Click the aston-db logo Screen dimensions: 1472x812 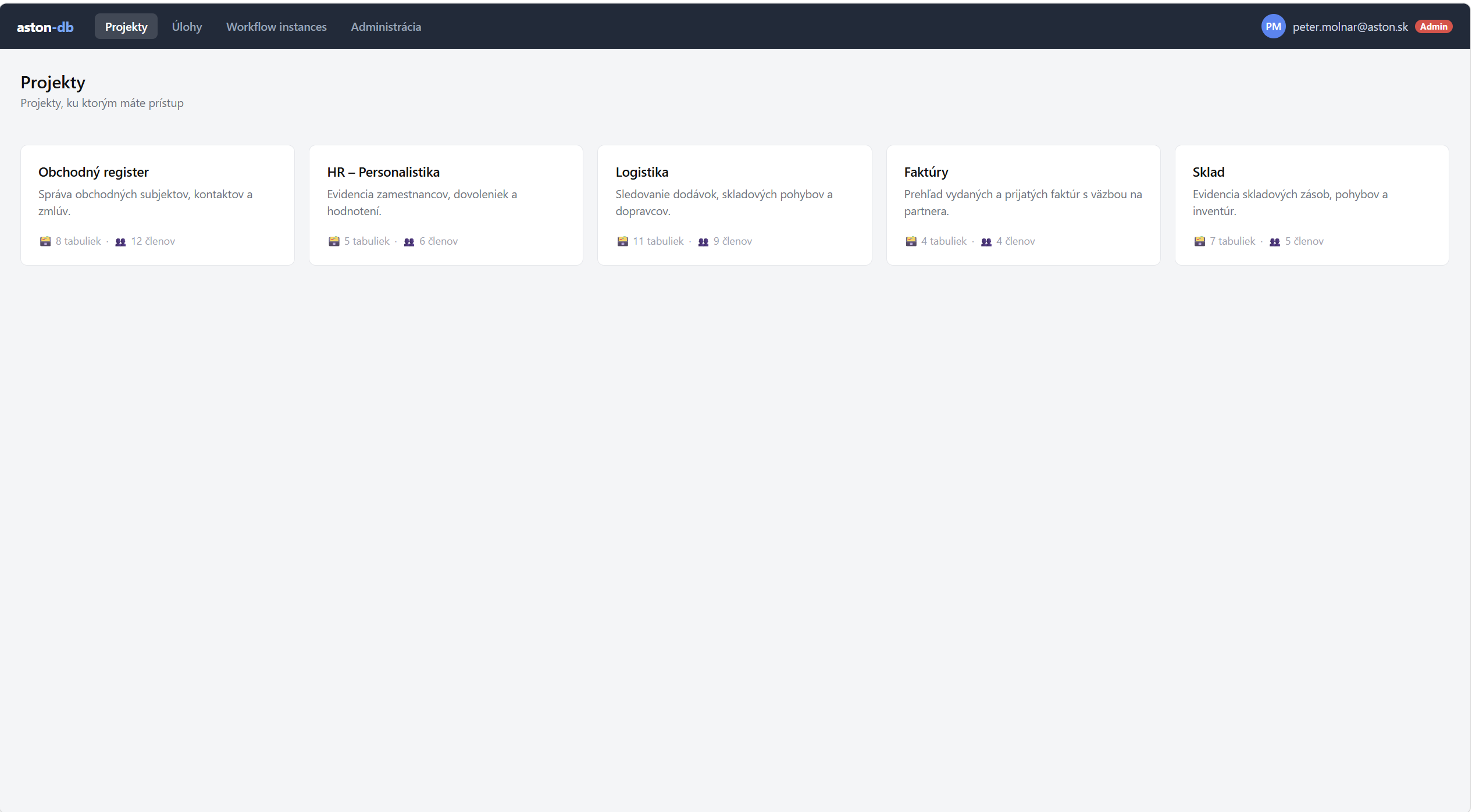pos(45,27)
